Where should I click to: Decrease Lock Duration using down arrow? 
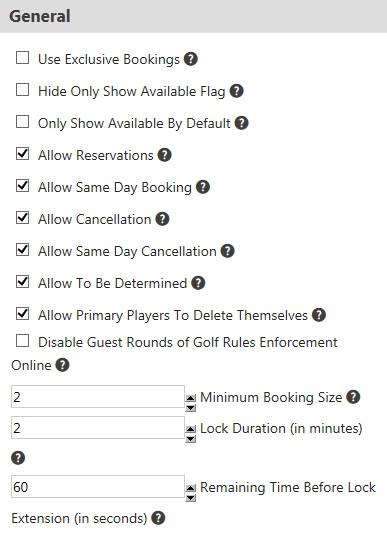(x=191, y=439)
